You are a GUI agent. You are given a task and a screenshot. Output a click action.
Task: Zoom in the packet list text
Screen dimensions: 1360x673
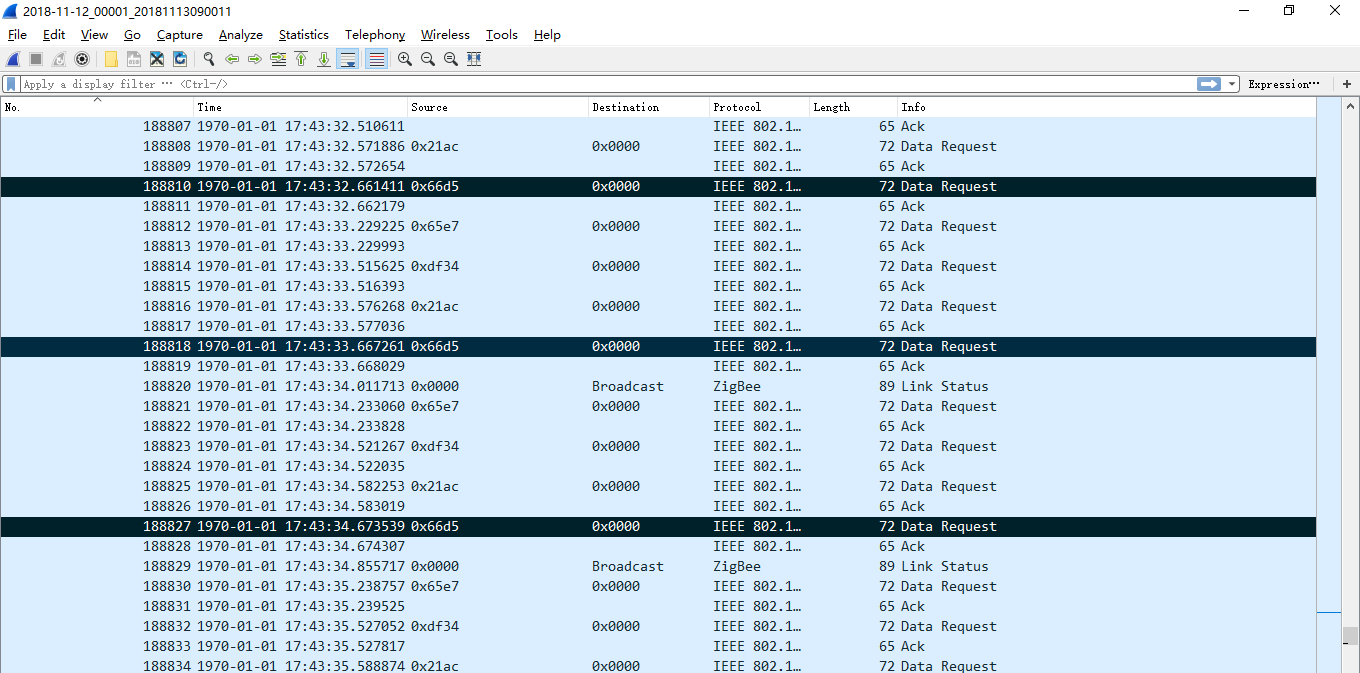405,59
